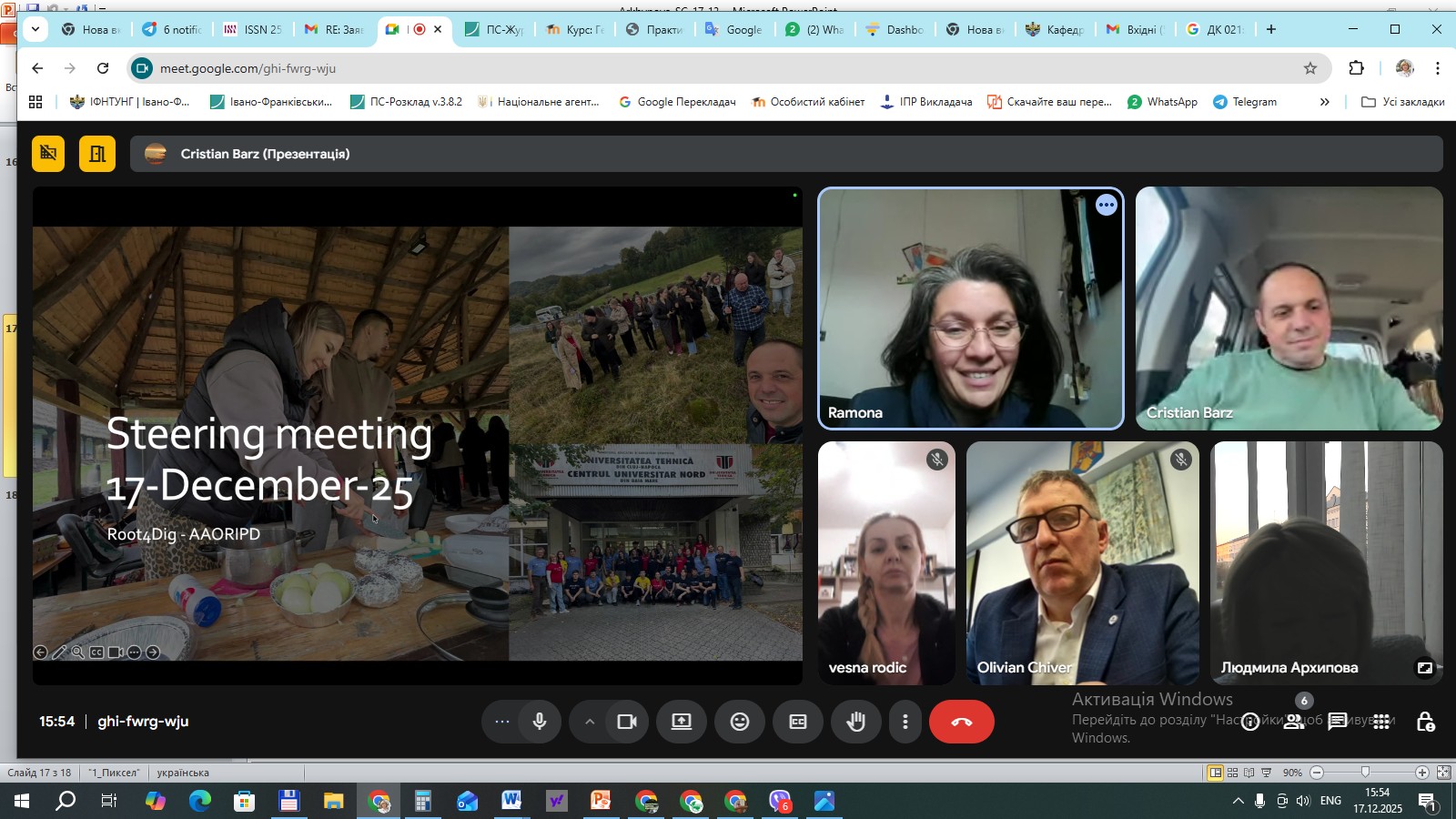Image resolution: width=1456 pixels, height=819 pixels.
Task: Raise your hand in the meeting
Action: (855, 722)
